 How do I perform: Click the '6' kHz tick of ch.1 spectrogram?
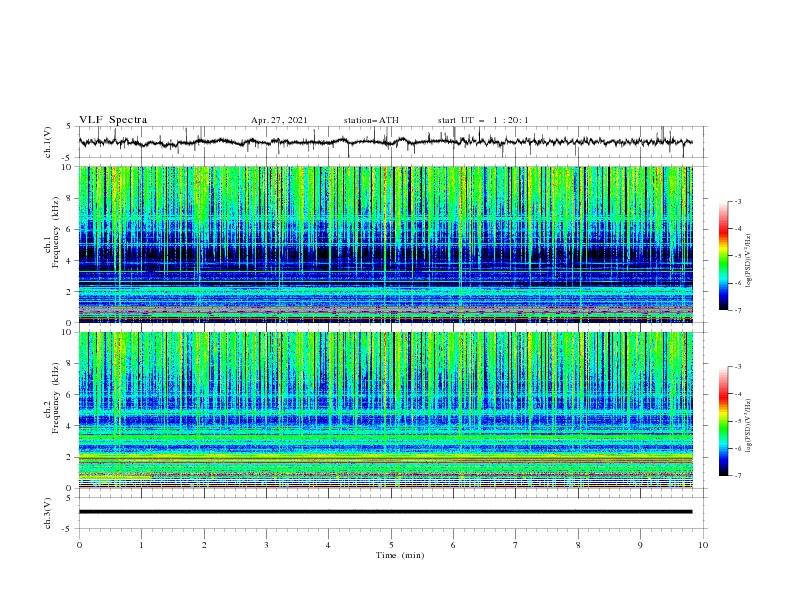tap(70, 229)
